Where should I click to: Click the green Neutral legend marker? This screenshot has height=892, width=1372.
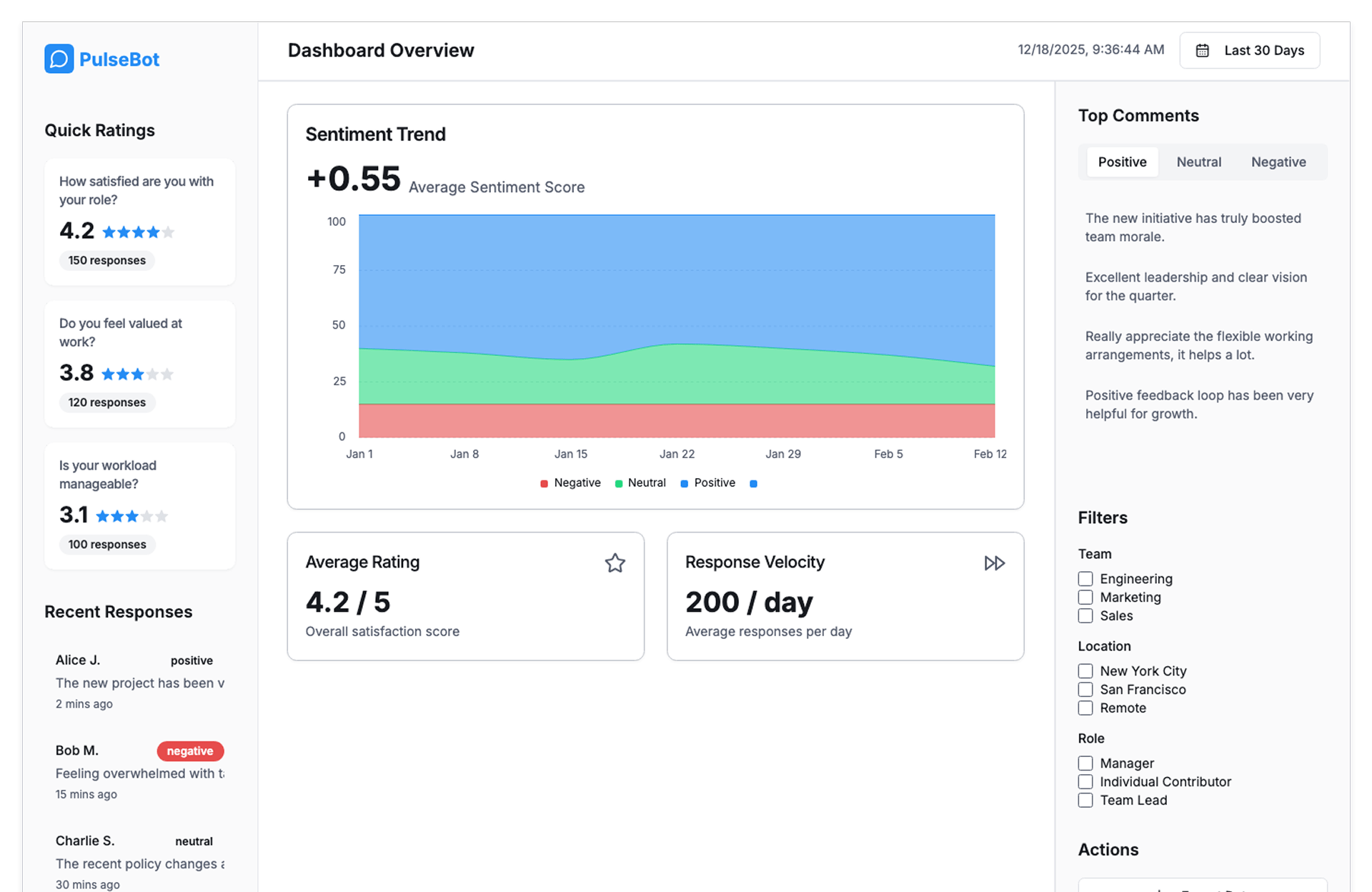(619, 484)
